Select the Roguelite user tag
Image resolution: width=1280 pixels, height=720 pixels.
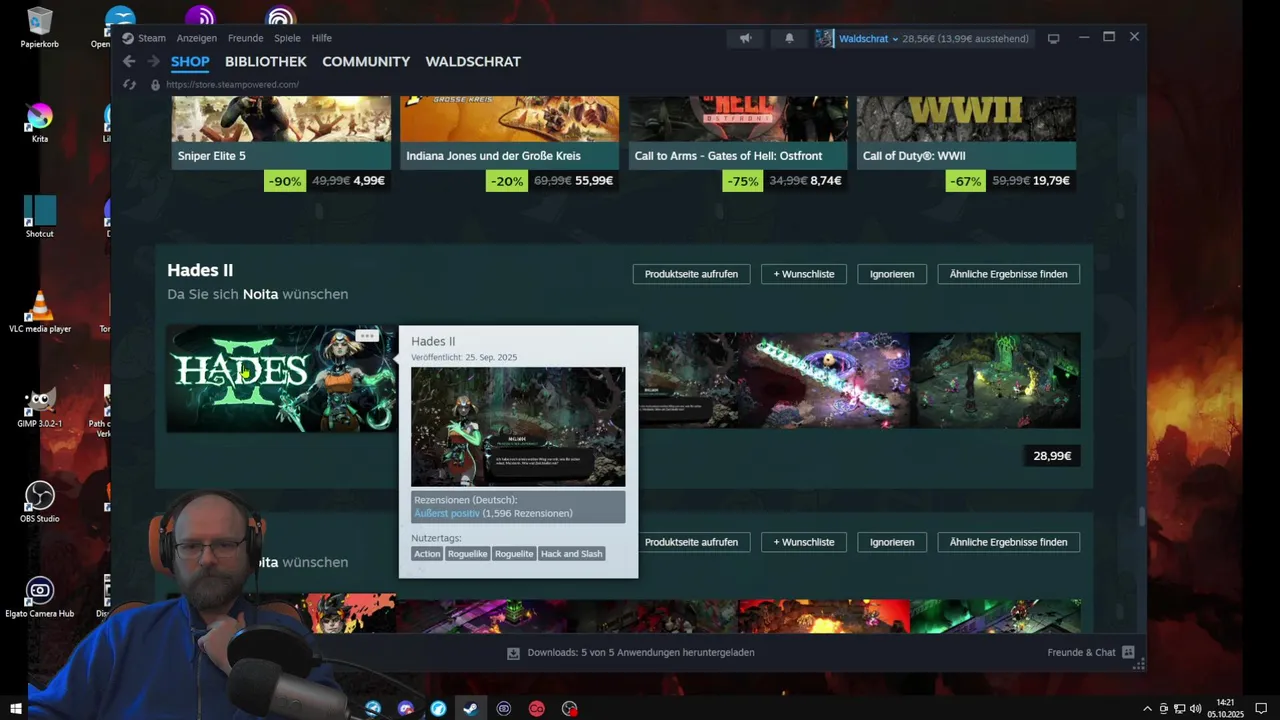tap(514, 554)
